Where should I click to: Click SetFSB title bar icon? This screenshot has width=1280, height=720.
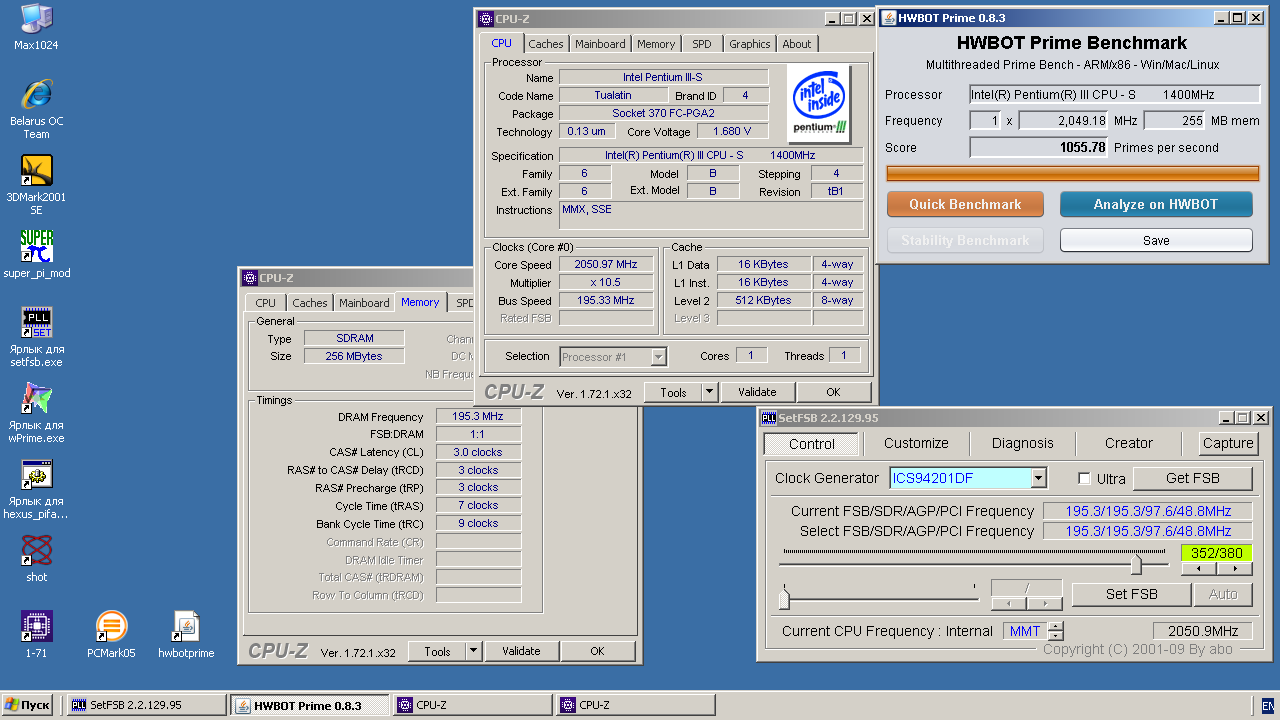769,417
